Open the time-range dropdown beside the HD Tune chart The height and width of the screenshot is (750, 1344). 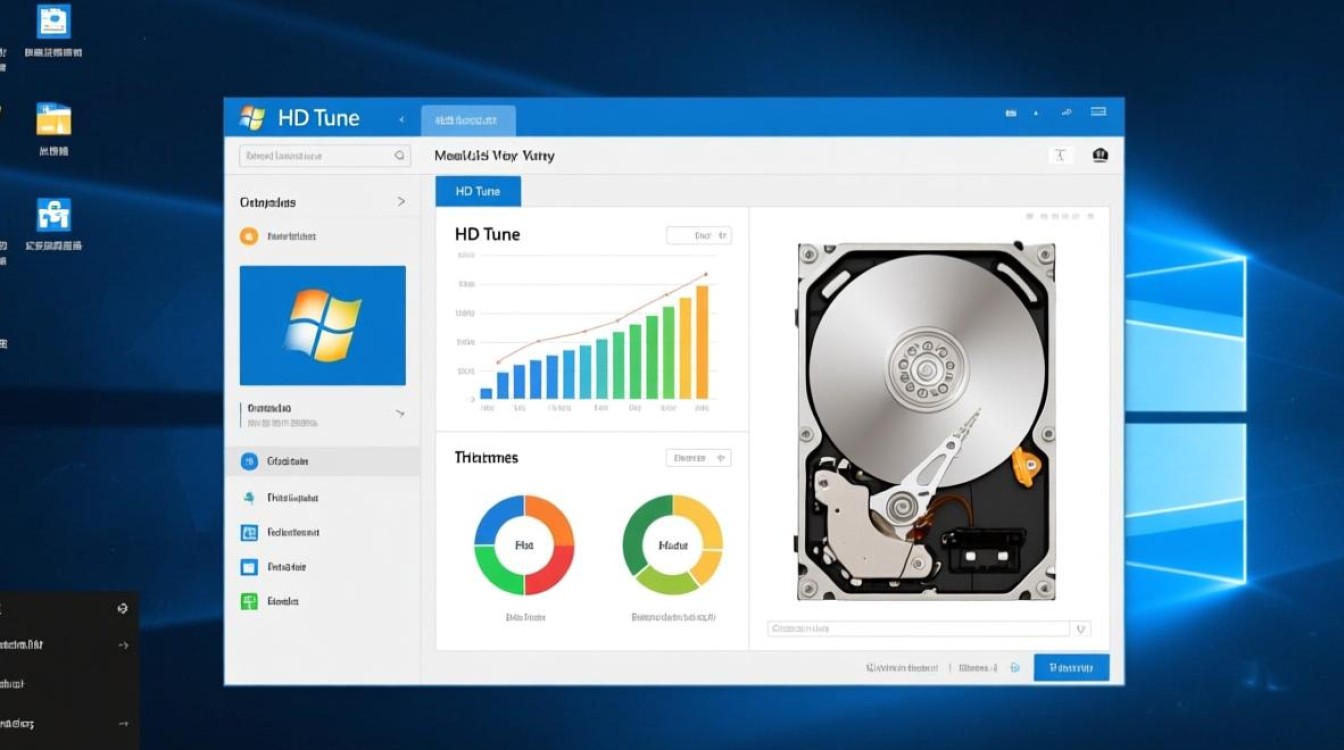(699, 234)
